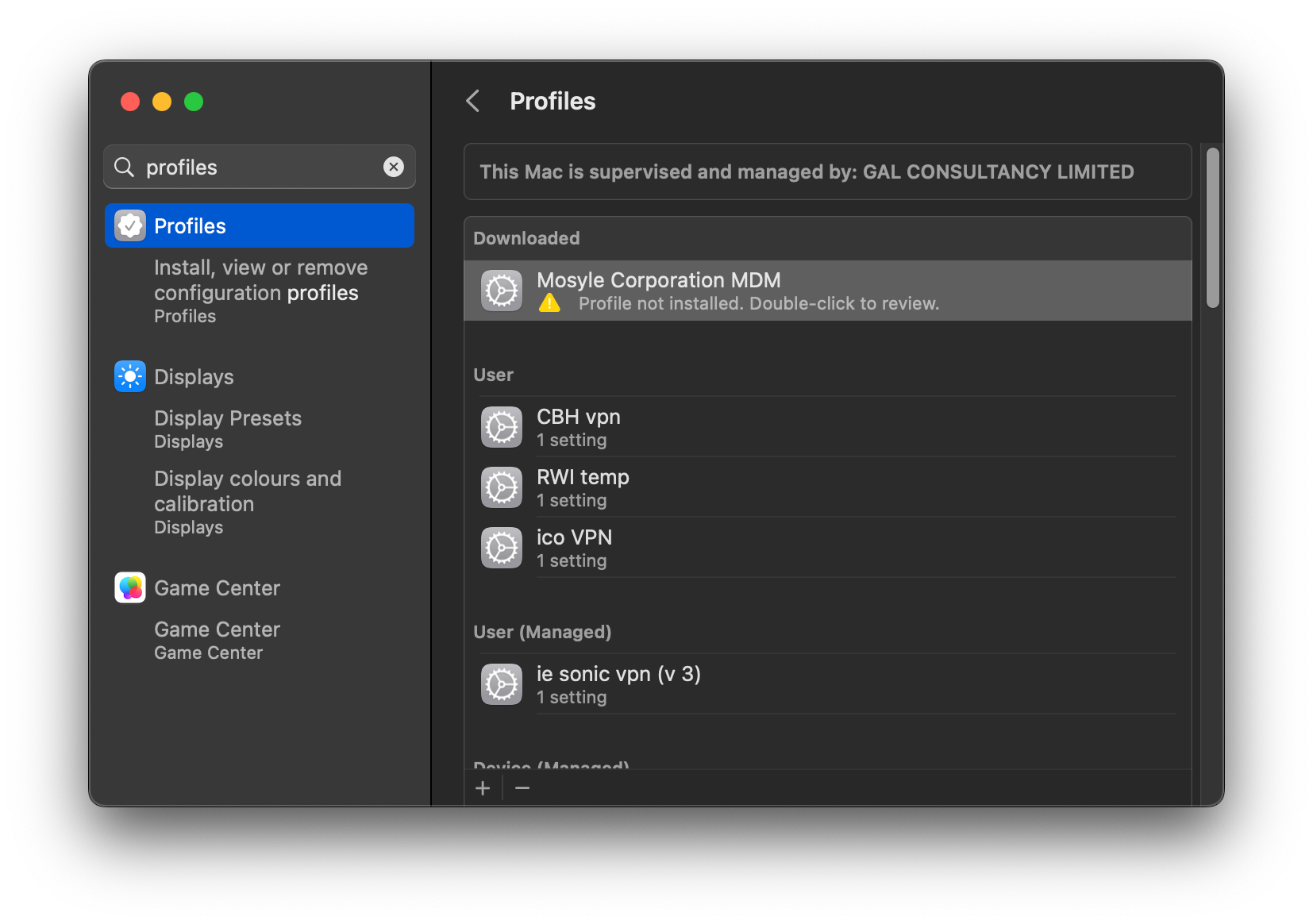The width and height of the screenshot is (1313, 924).
Task: Open the Game Center sub-result entry
Action: pos(217,640)
